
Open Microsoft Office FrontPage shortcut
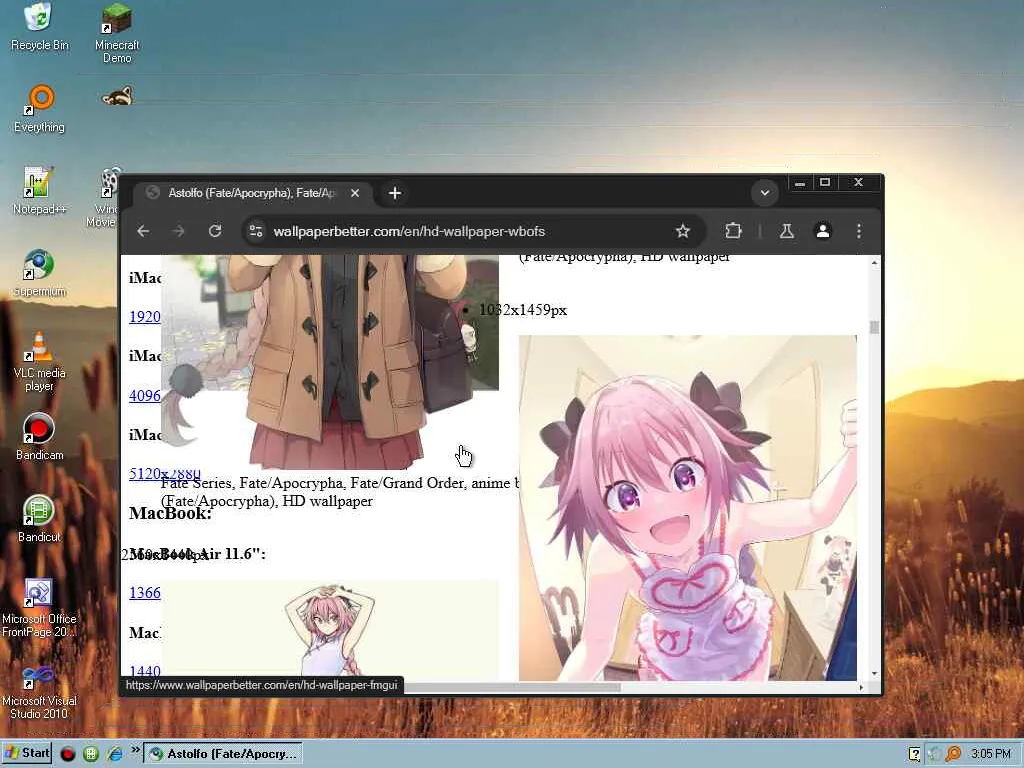[39, 607]
